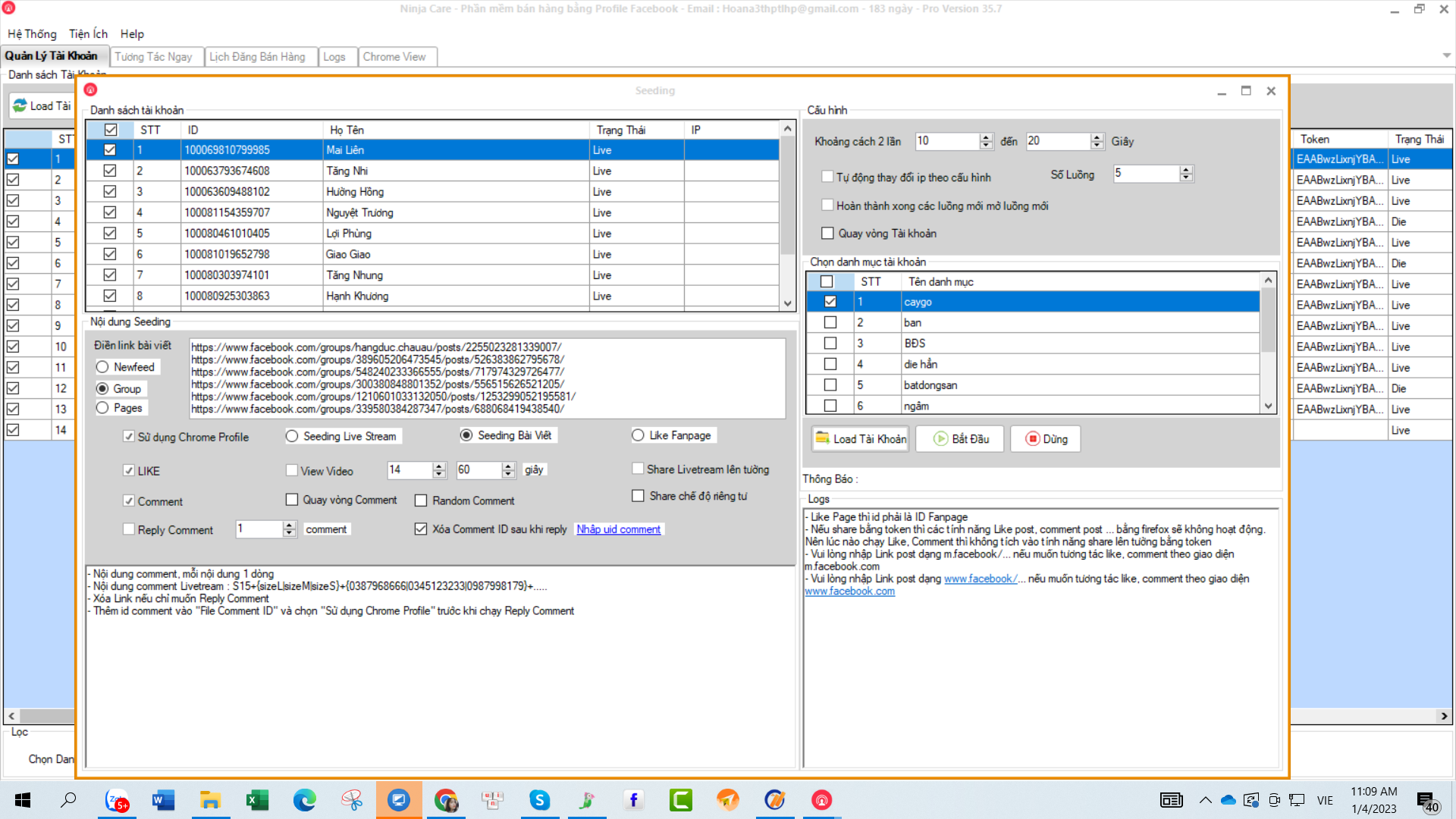Toggle Random Comment checkbox

(x=421, y=500)
